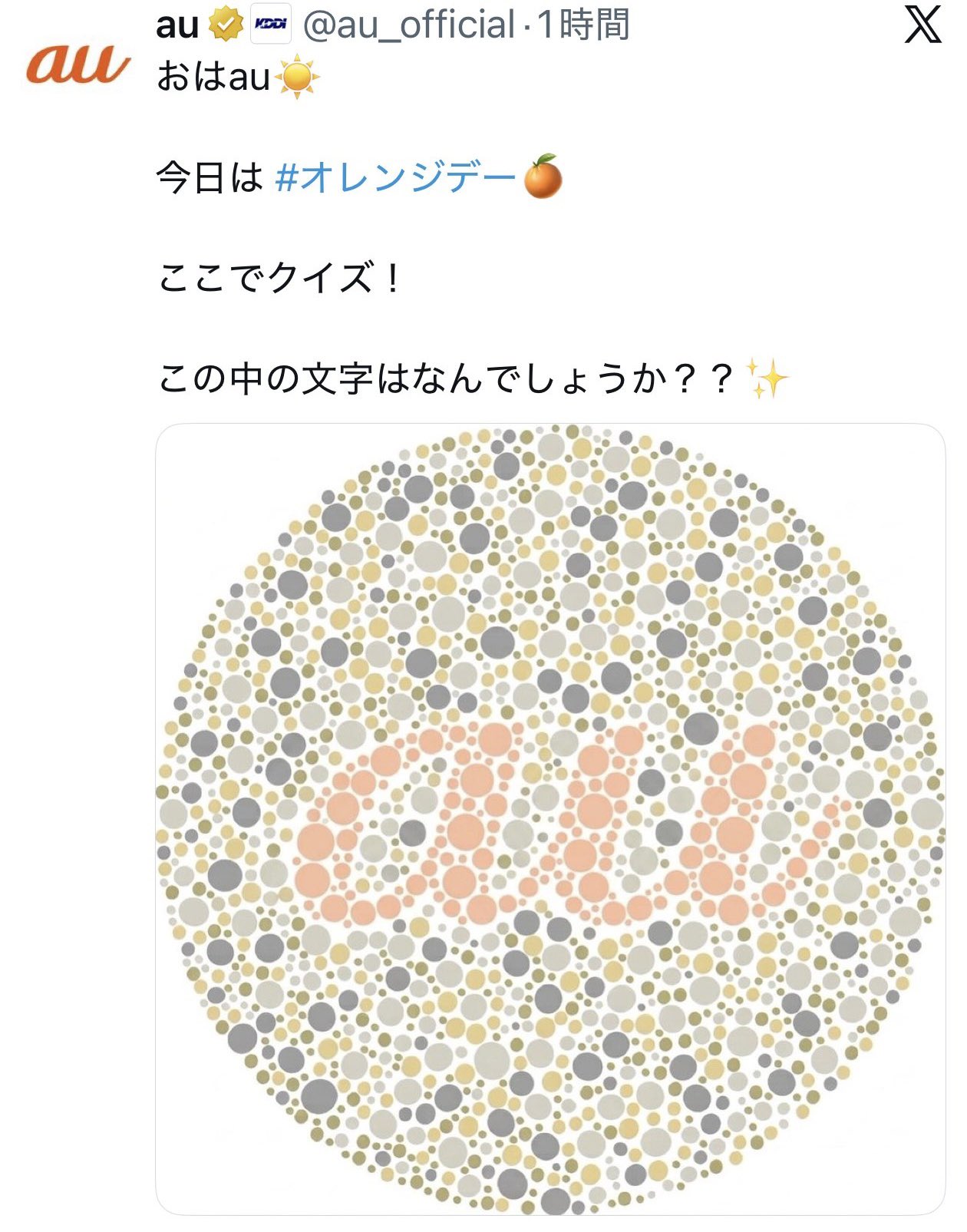Click the tangerine emoji after the hashtag
967x1232 pixels.
pos(543,177)
